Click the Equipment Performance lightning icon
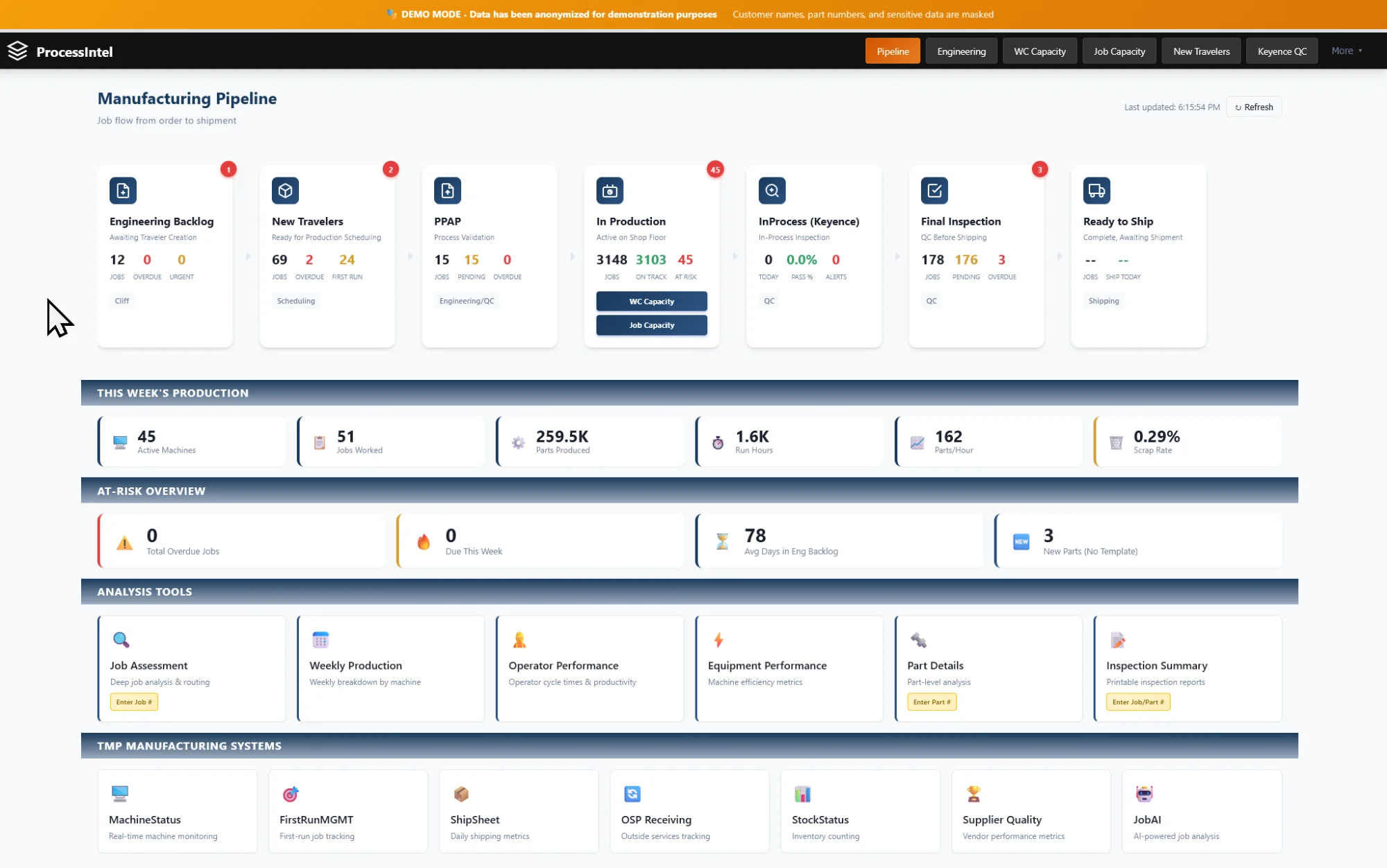The width and height of the screenshot is (1387, 868). click(x=717, y=639)
